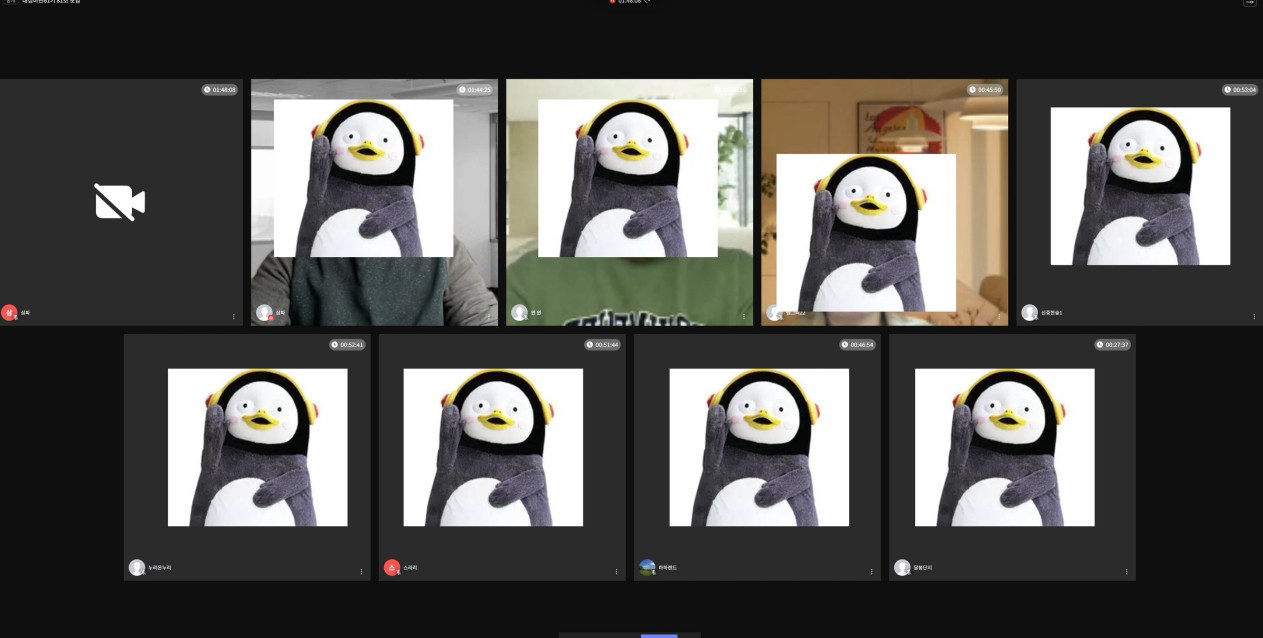Select the video feed on the 00:45:50 tile

click(x=884, y=202)
